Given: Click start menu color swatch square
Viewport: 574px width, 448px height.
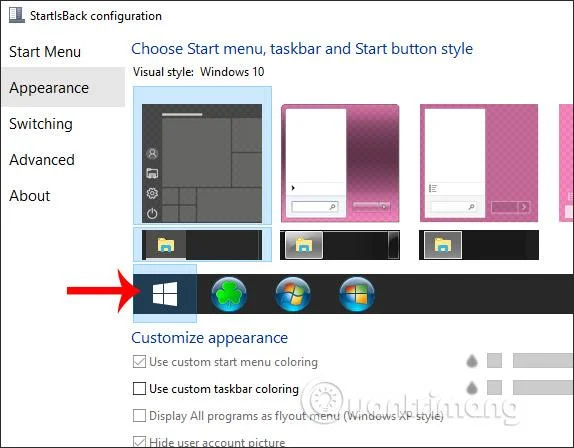Looking at the screenshot, I should (494, 361).
